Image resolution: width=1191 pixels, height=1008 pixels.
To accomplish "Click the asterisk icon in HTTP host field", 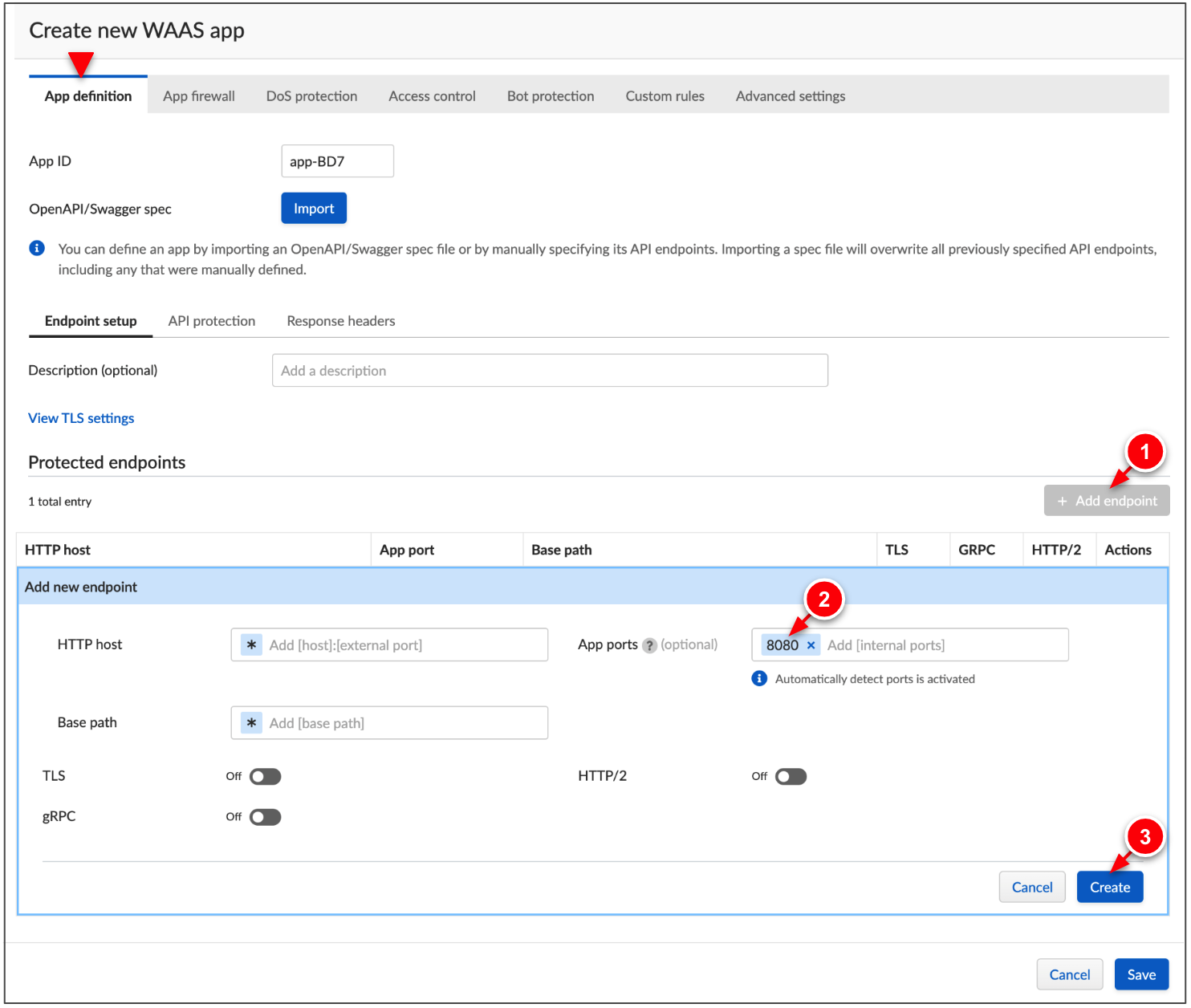I will point(250,644).
